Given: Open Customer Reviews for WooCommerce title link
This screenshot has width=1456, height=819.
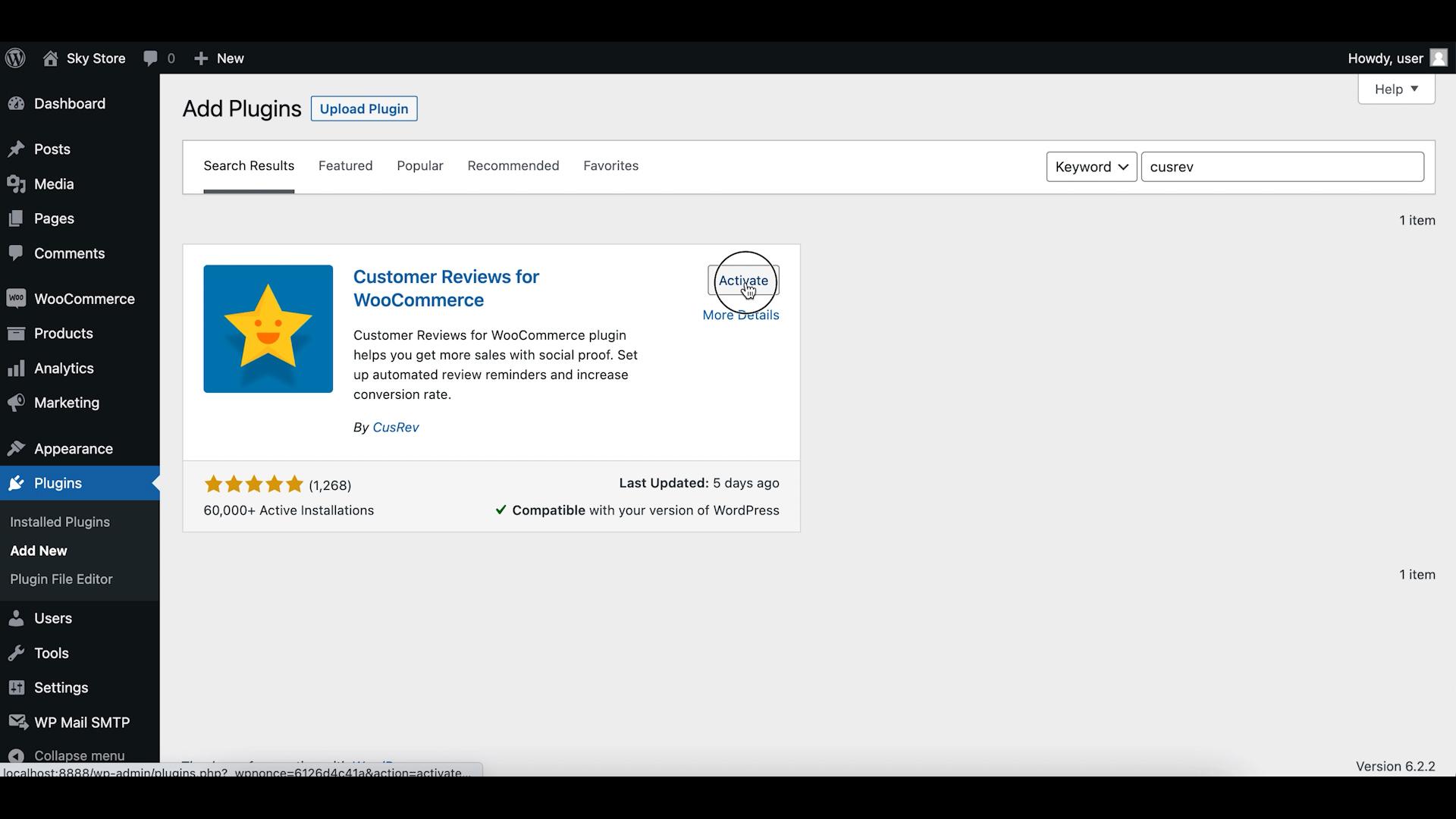Looking at the screenshot, I should pyautogui.click(x=446, y=288).
